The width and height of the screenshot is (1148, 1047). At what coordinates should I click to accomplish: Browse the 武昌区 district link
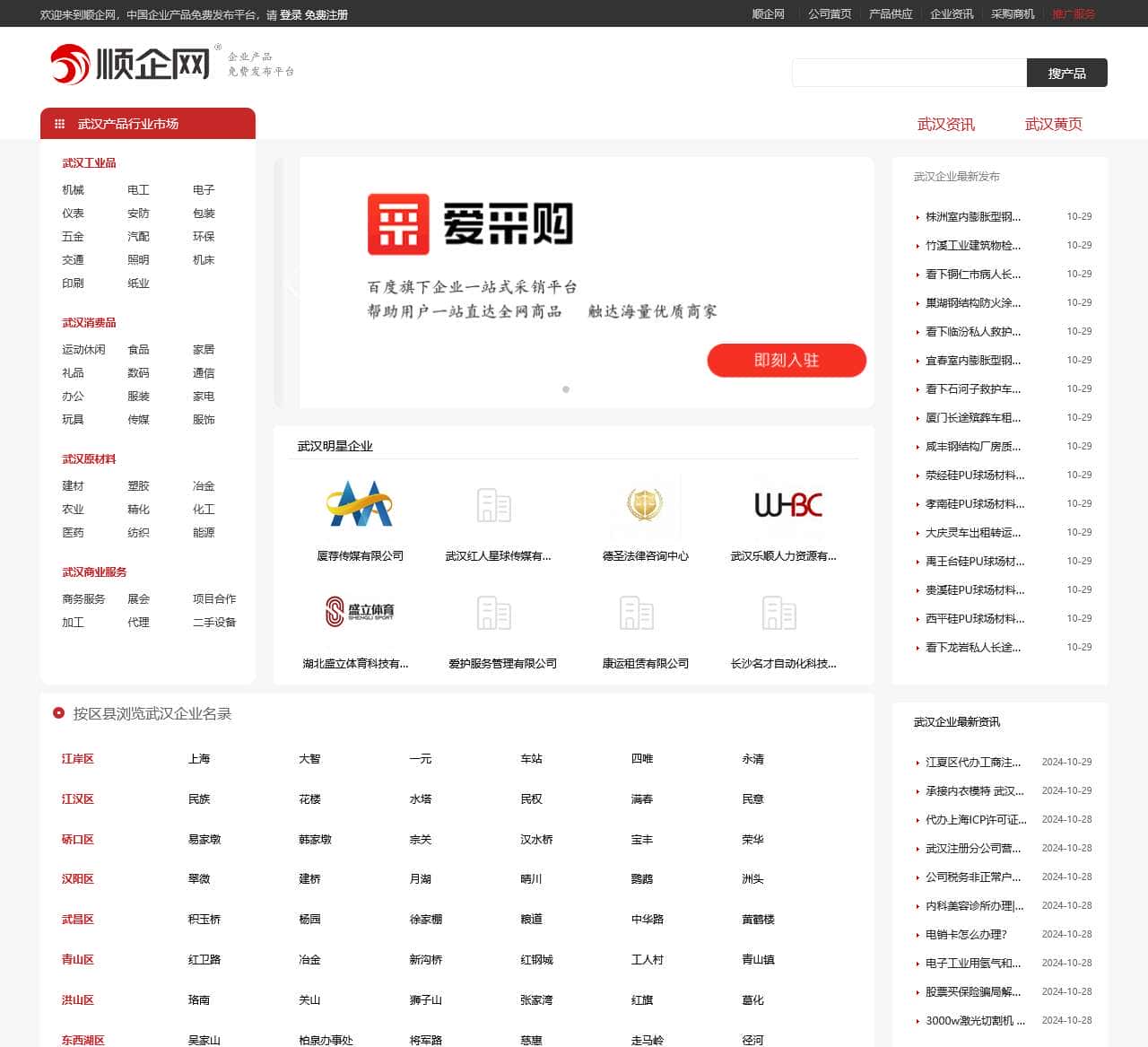[x=78, y=920]
